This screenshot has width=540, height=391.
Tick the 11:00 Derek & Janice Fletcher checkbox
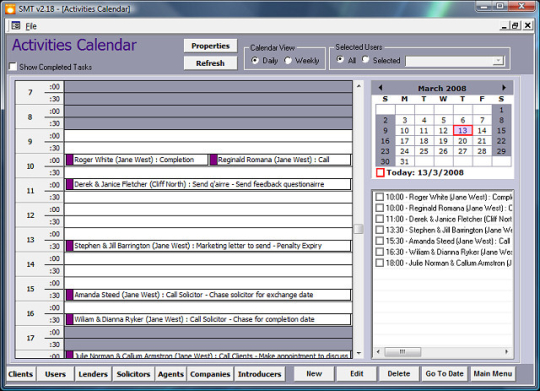(x=380, y=219)
